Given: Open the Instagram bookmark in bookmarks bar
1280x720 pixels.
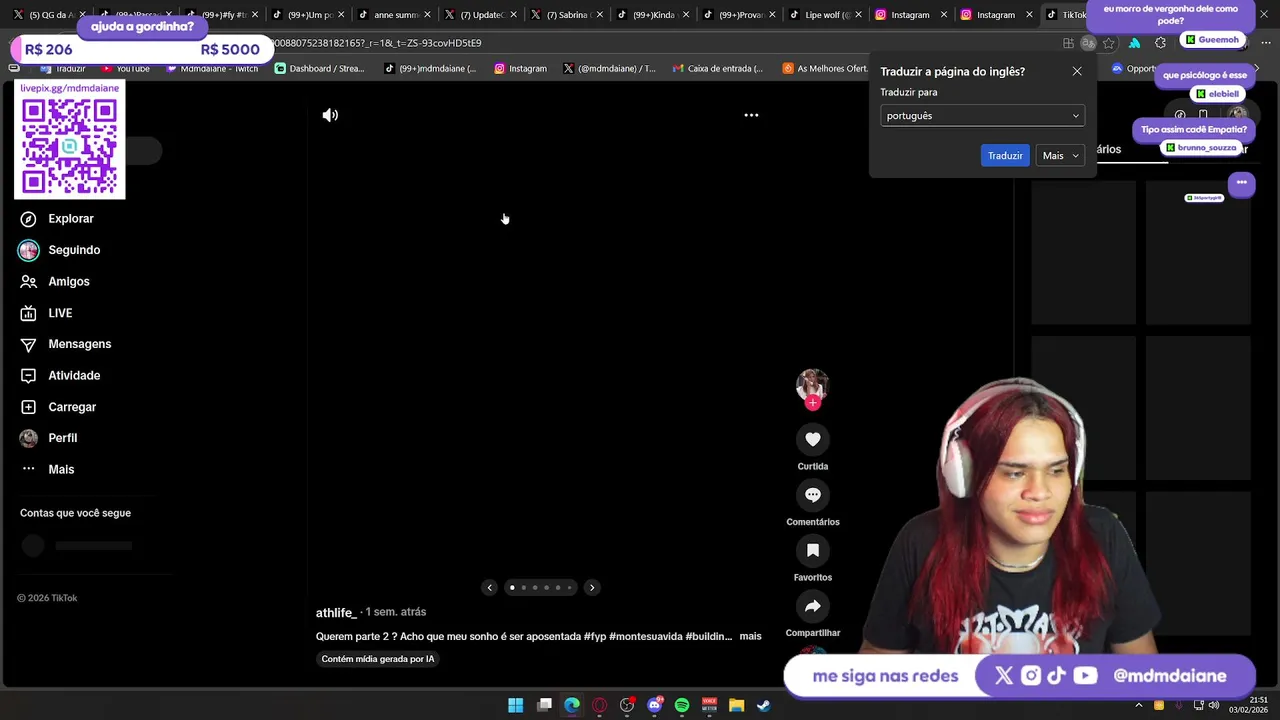Looking at the screenshot, I should [x=520, y=69].
